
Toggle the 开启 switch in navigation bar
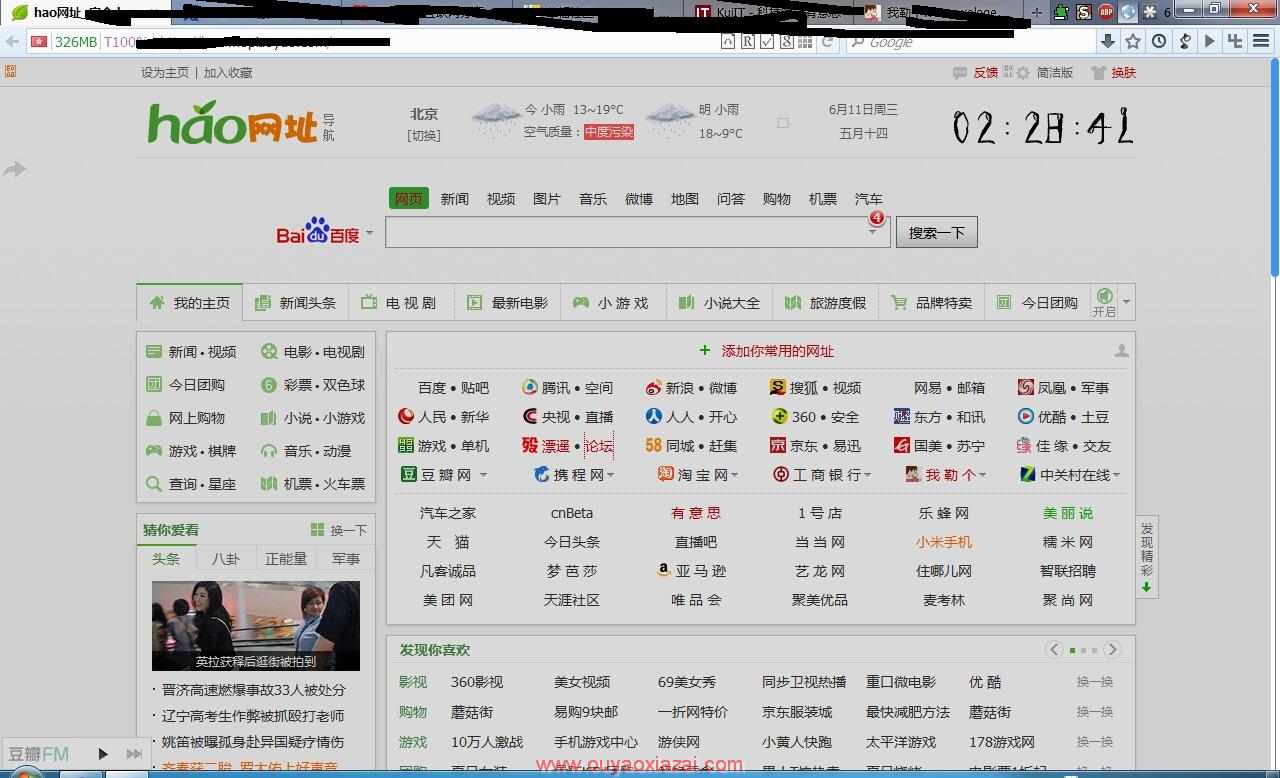[1104, 302]
